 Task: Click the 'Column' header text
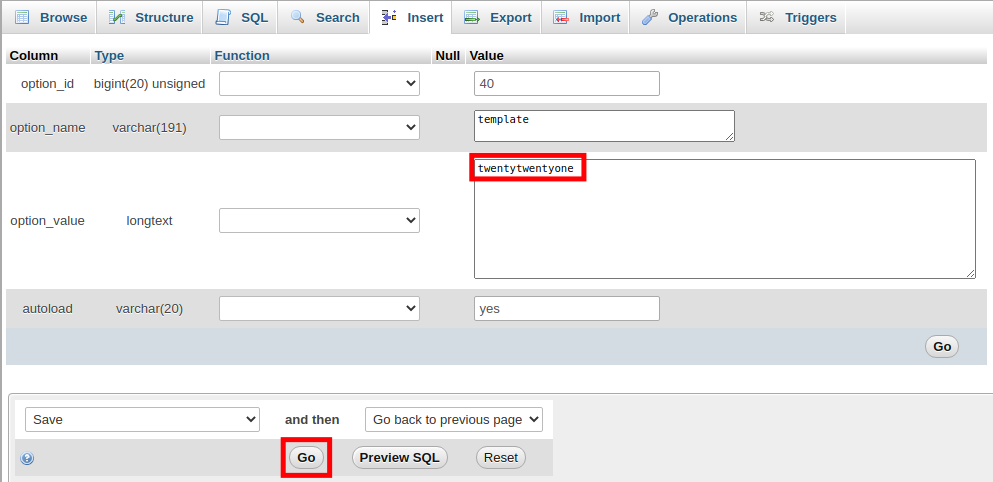pyautogui.click(x=34, y=56)
